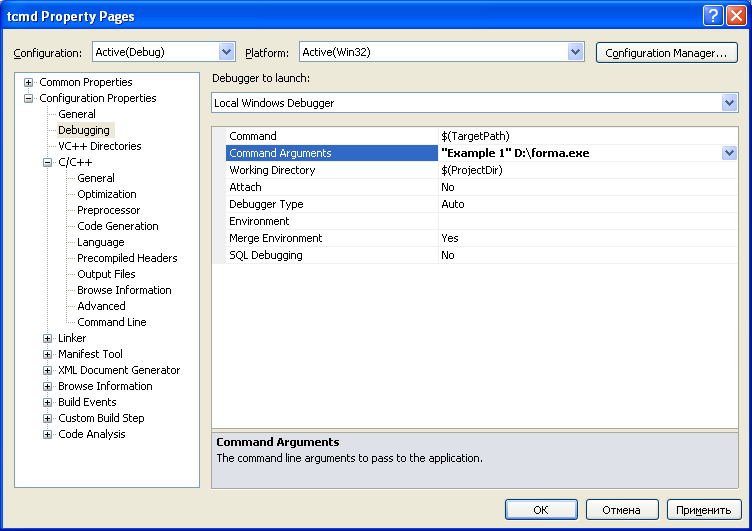Screen dimensions: 752x531
Task: Select Language page
Action: click(x=101, y=242)
